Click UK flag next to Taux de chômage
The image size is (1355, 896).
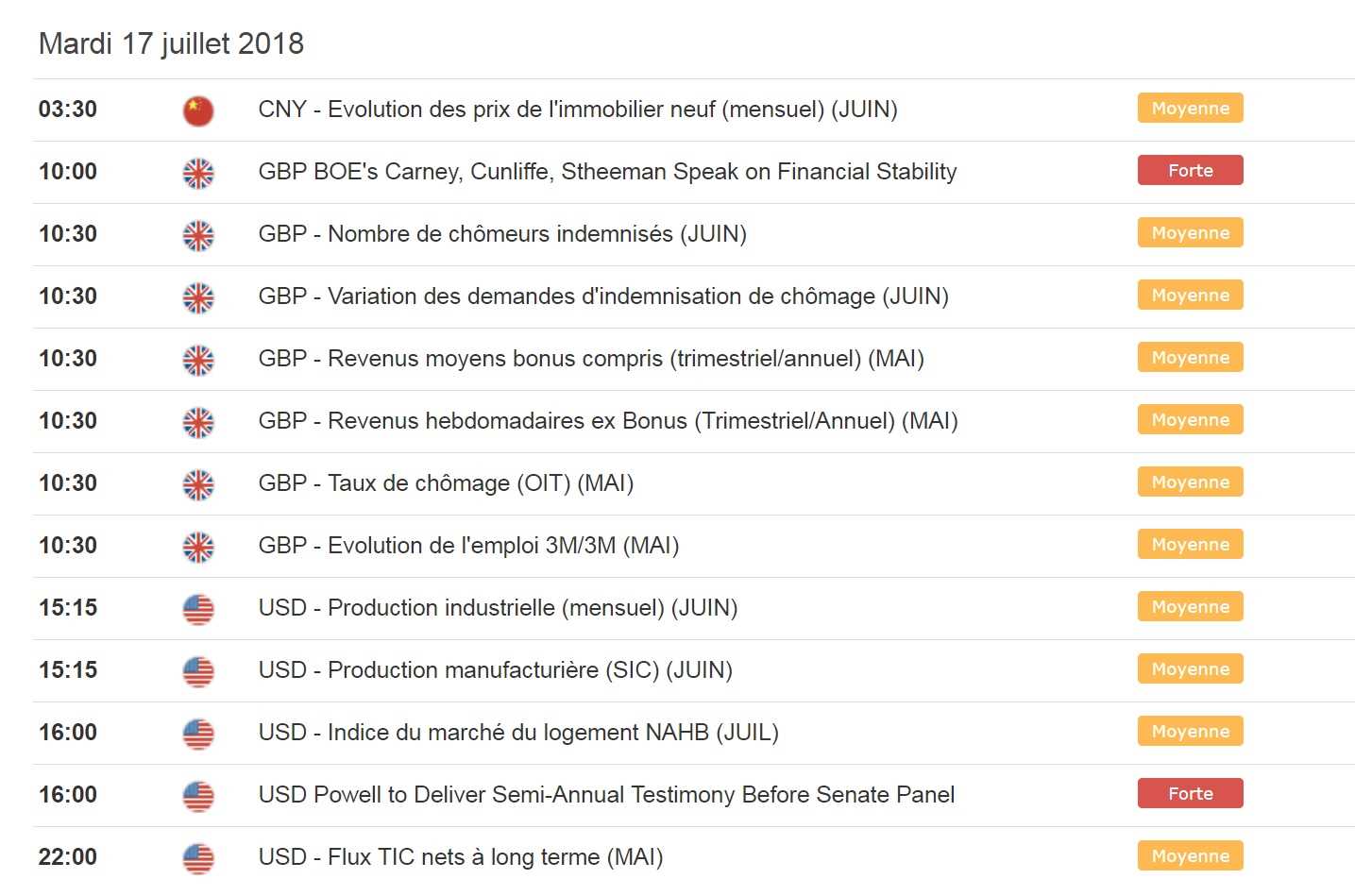click(x=198, y=484)
